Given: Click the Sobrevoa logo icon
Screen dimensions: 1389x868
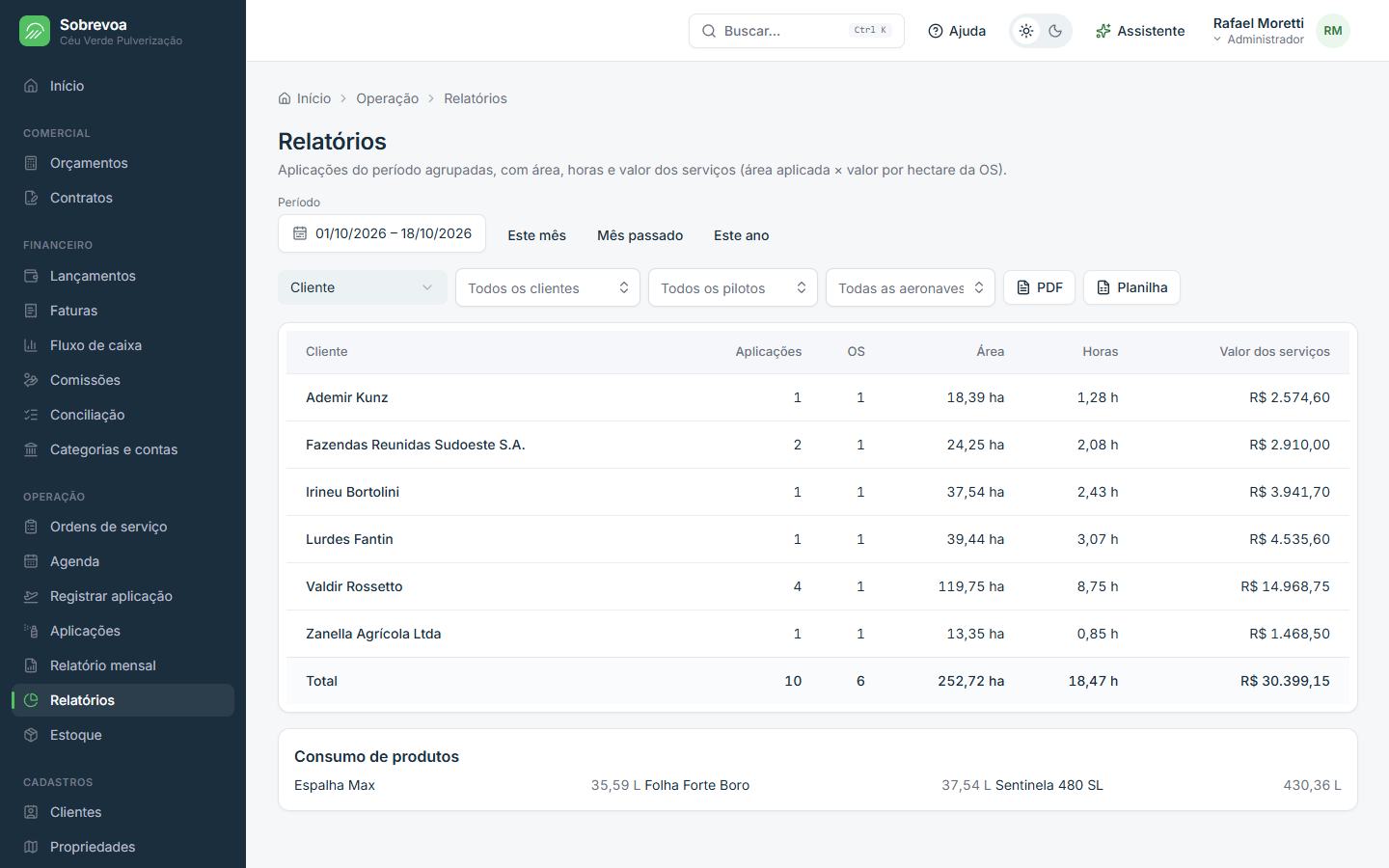Looking at the screenshot, I should point(35,31).
